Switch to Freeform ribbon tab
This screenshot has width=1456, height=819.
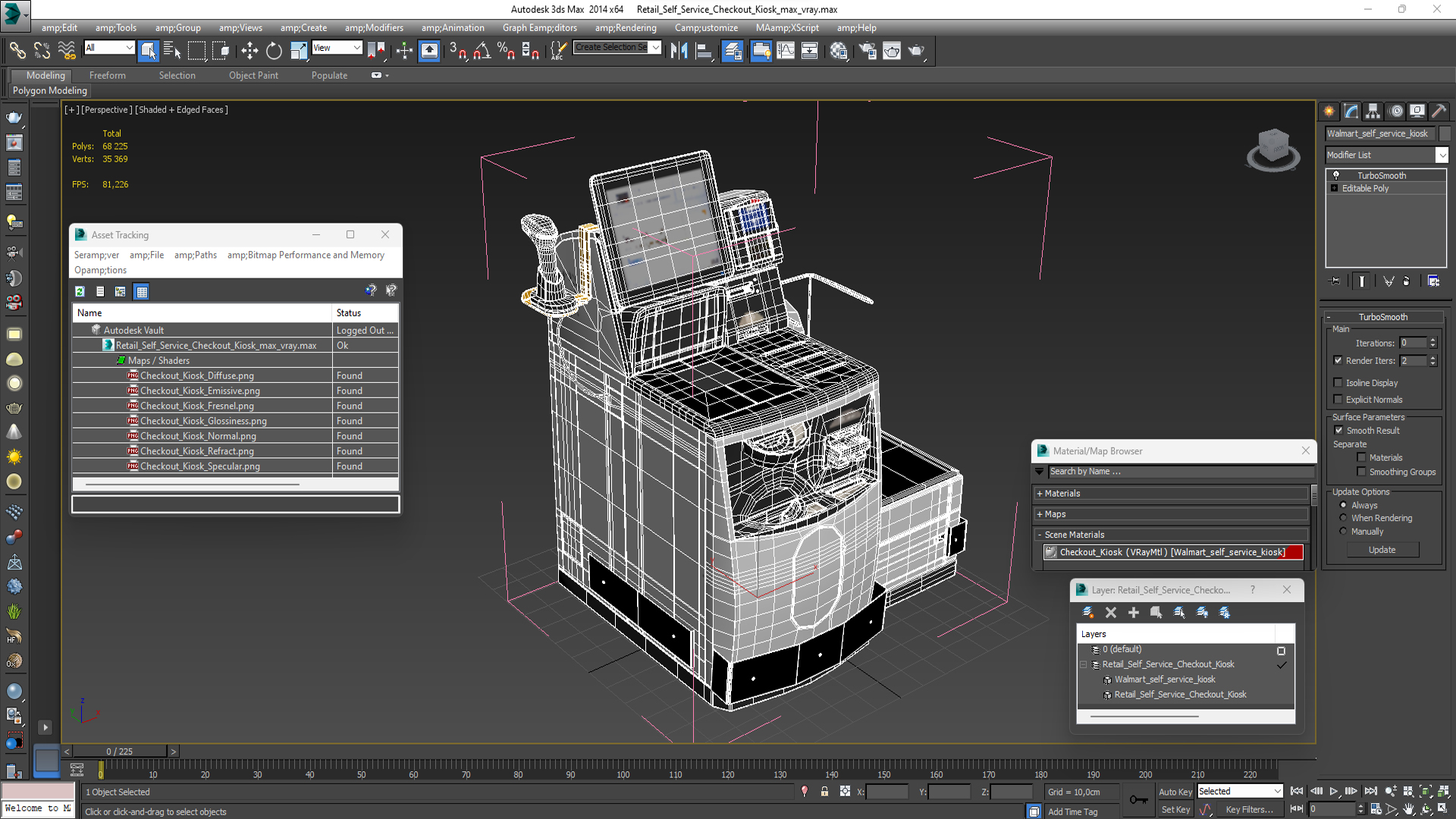tap(108, 75)
